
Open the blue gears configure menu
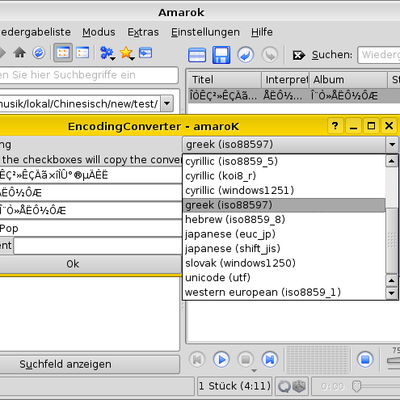pos(107,53)
